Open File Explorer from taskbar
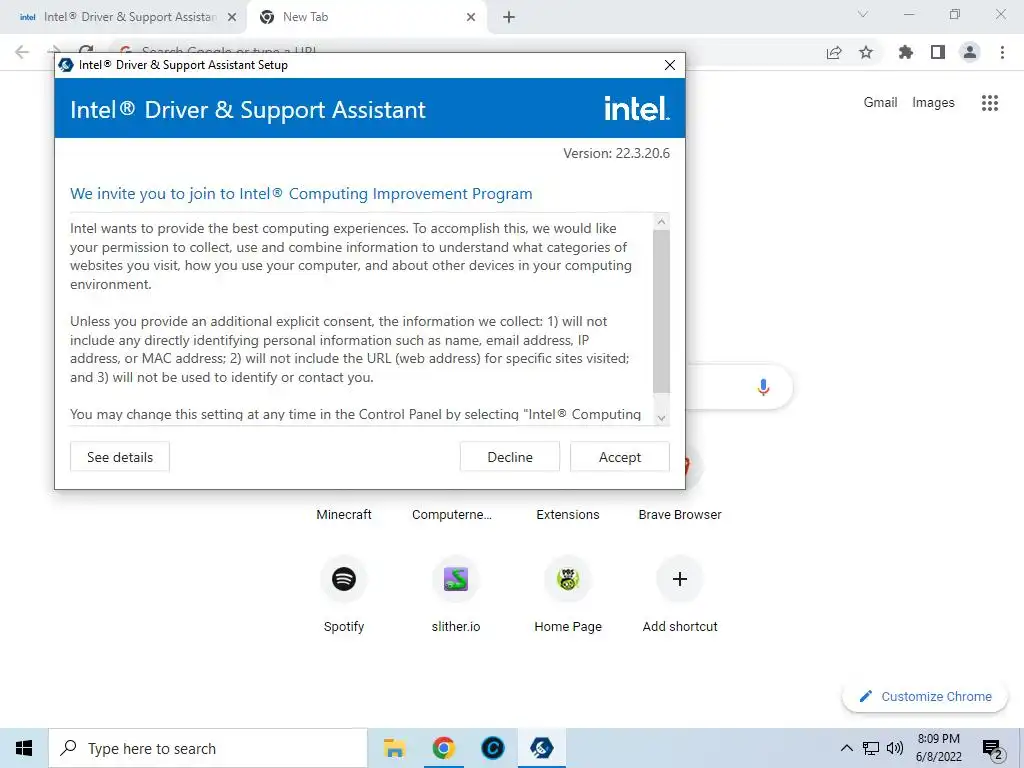 394,748
